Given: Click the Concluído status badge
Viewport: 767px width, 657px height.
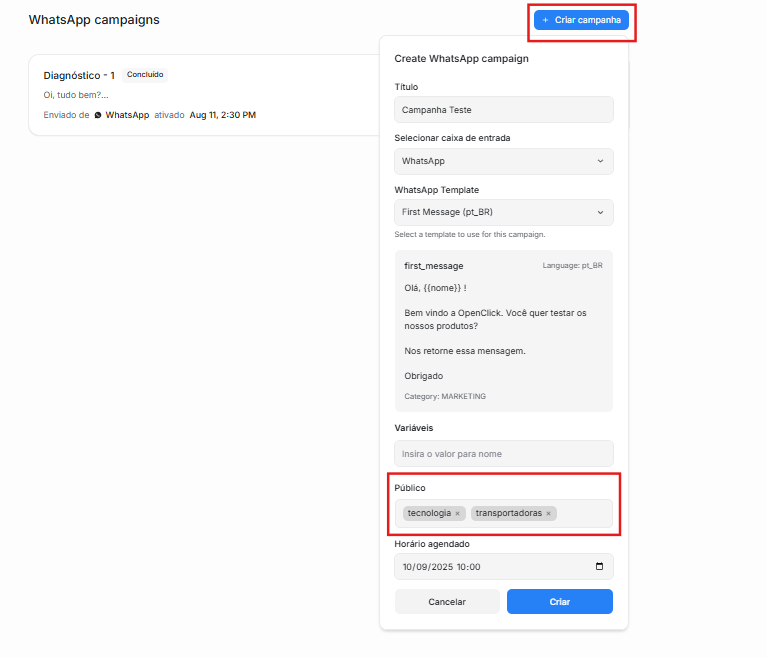Looking at the screenshot, I should 145,75.
